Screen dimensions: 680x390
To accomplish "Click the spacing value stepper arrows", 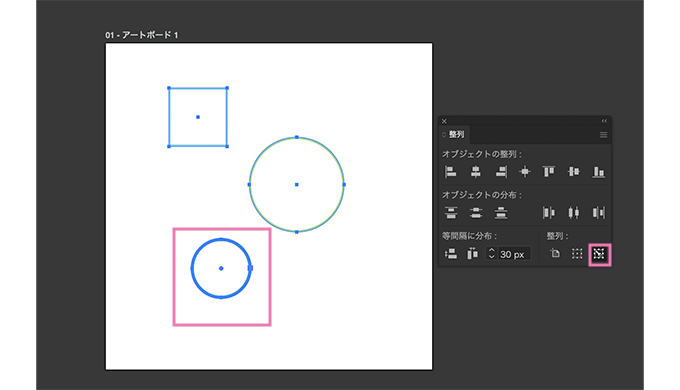I will (491, 254).
